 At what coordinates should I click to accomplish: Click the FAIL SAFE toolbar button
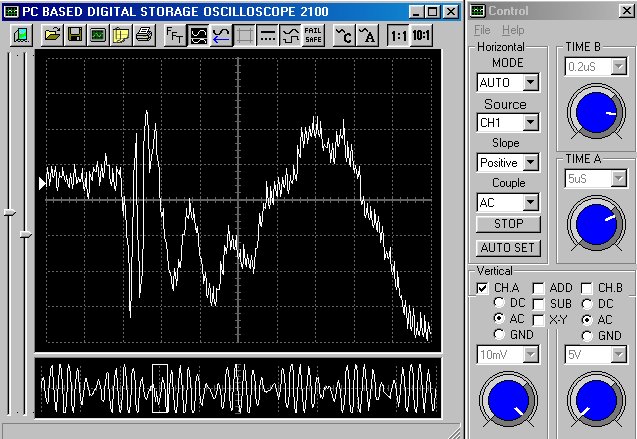pos(313,35)
